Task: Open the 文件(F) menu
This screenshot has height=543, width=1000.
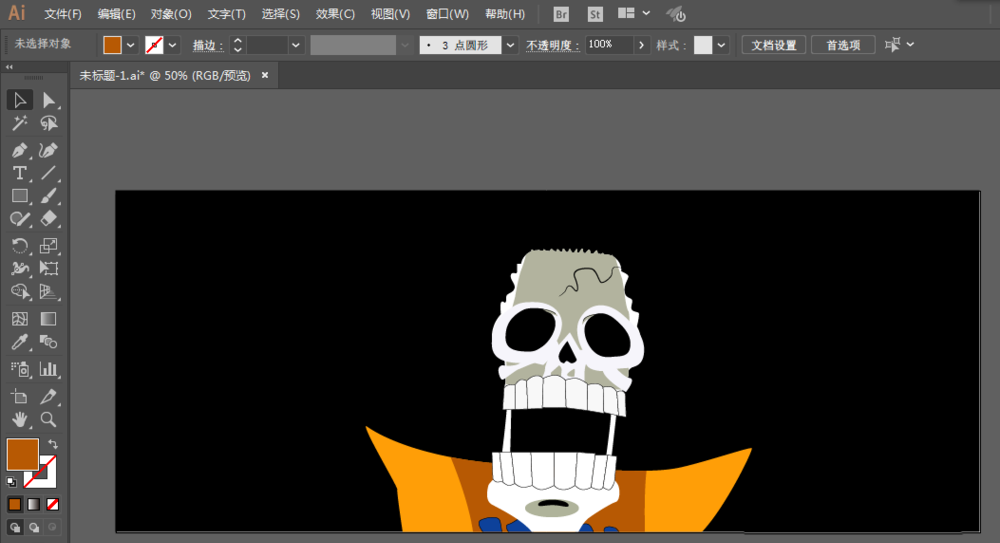Action: [62, 14]
